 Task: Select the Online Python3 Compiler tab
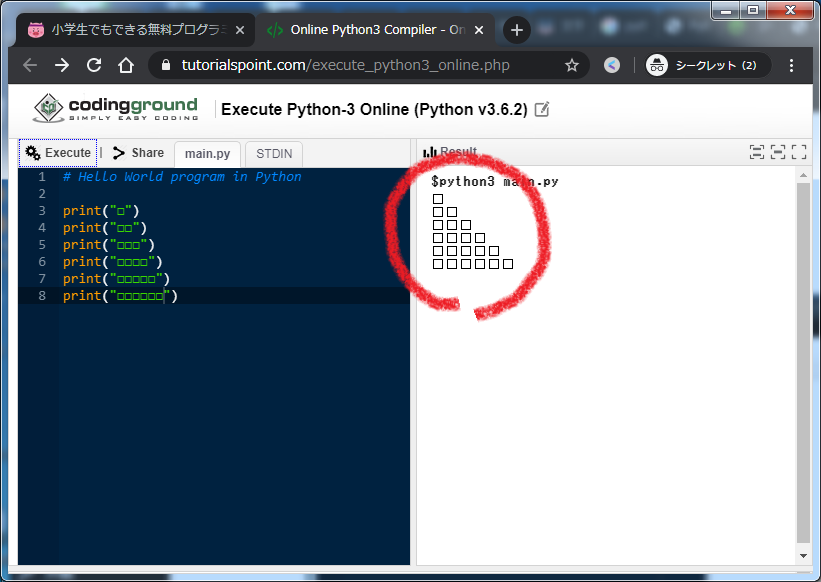tap(374, 30)
